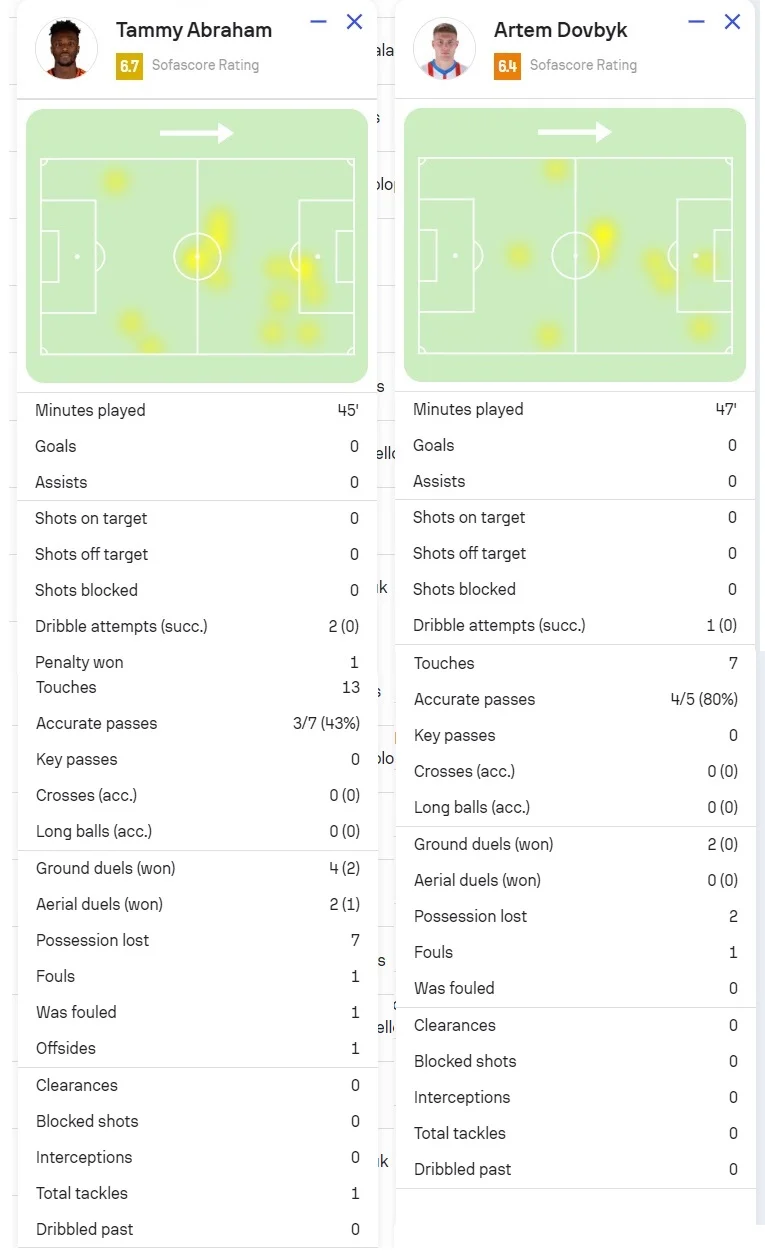
Task: Click Abraham's Sofascore Rating label
Action: click(205, 65)
